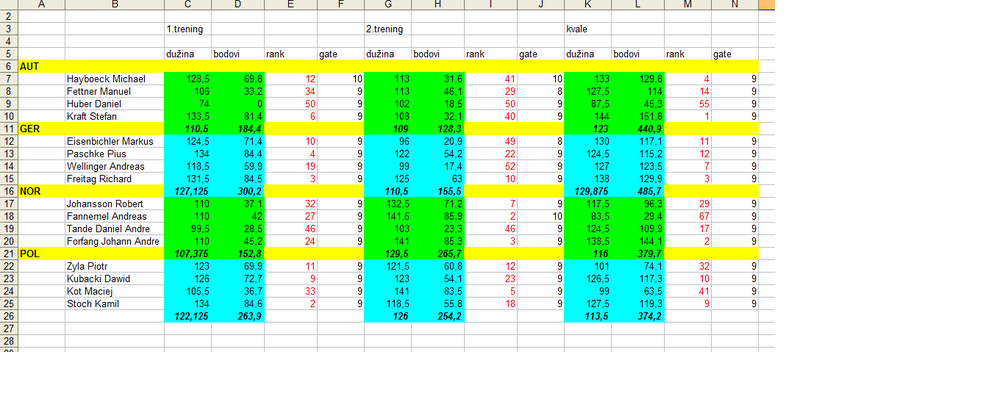Select the column H header
The height and width of the screenshot is (410, 1000).
point(438,5)
